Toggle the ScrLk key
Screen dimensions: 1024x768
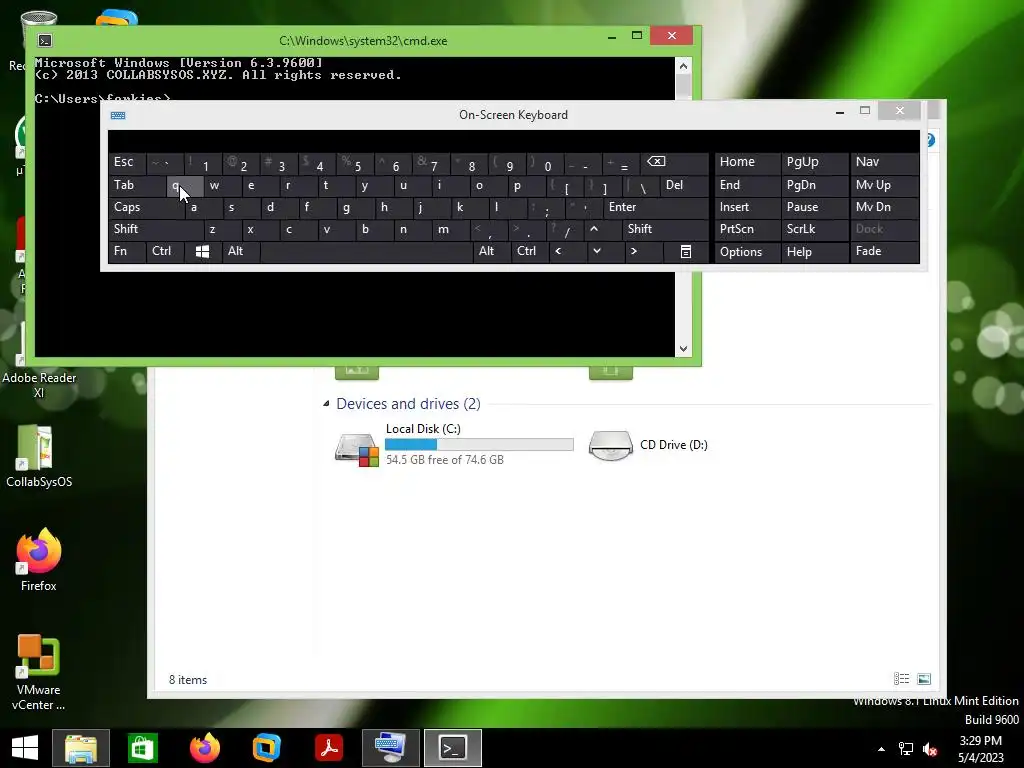[x=815, y=229]
